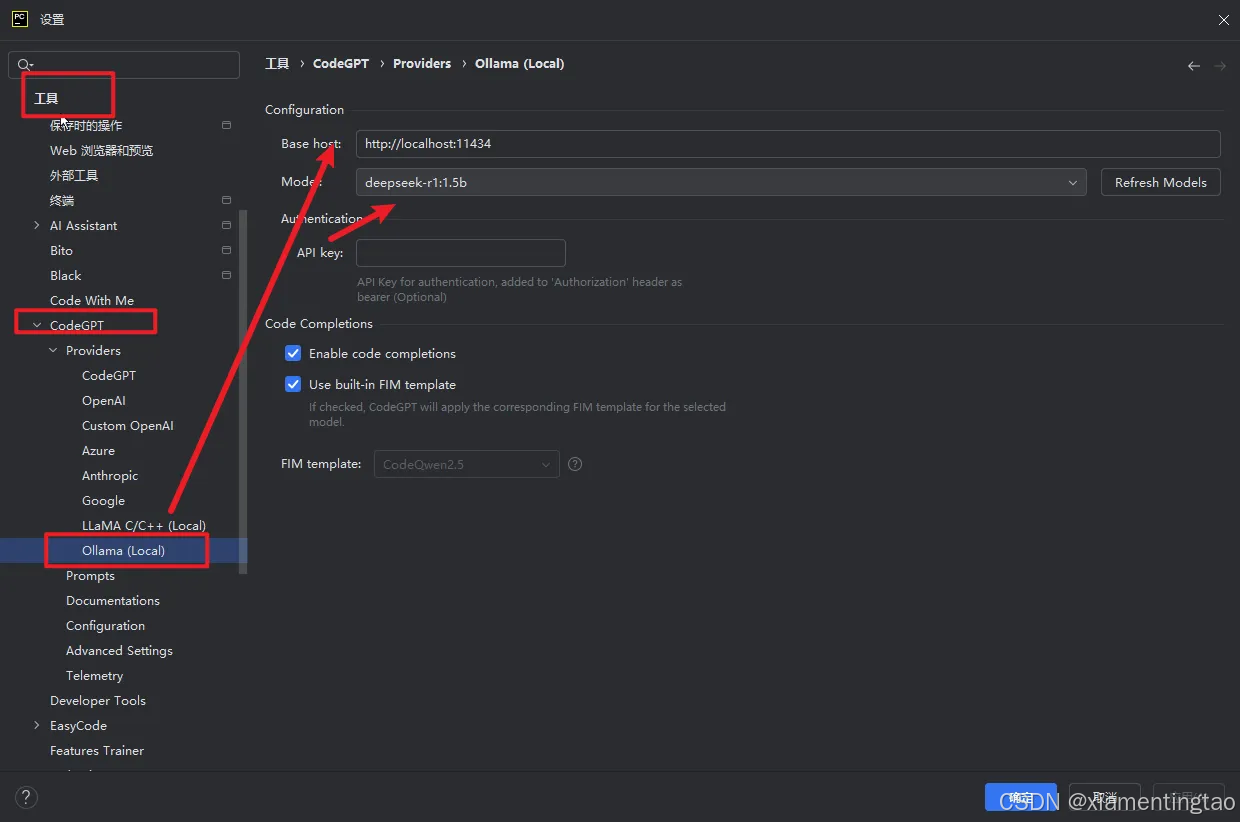Select Ollama (Local) in the tree
1240x822 pixels.
(x=124, y=551)
